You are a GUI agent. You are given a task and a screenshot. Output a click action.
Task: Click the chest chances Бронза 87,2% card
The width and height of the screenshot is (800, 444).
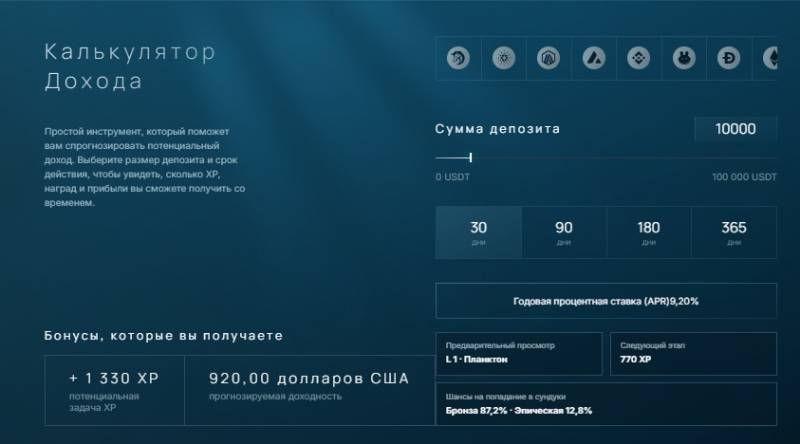(x=606, y=404)
